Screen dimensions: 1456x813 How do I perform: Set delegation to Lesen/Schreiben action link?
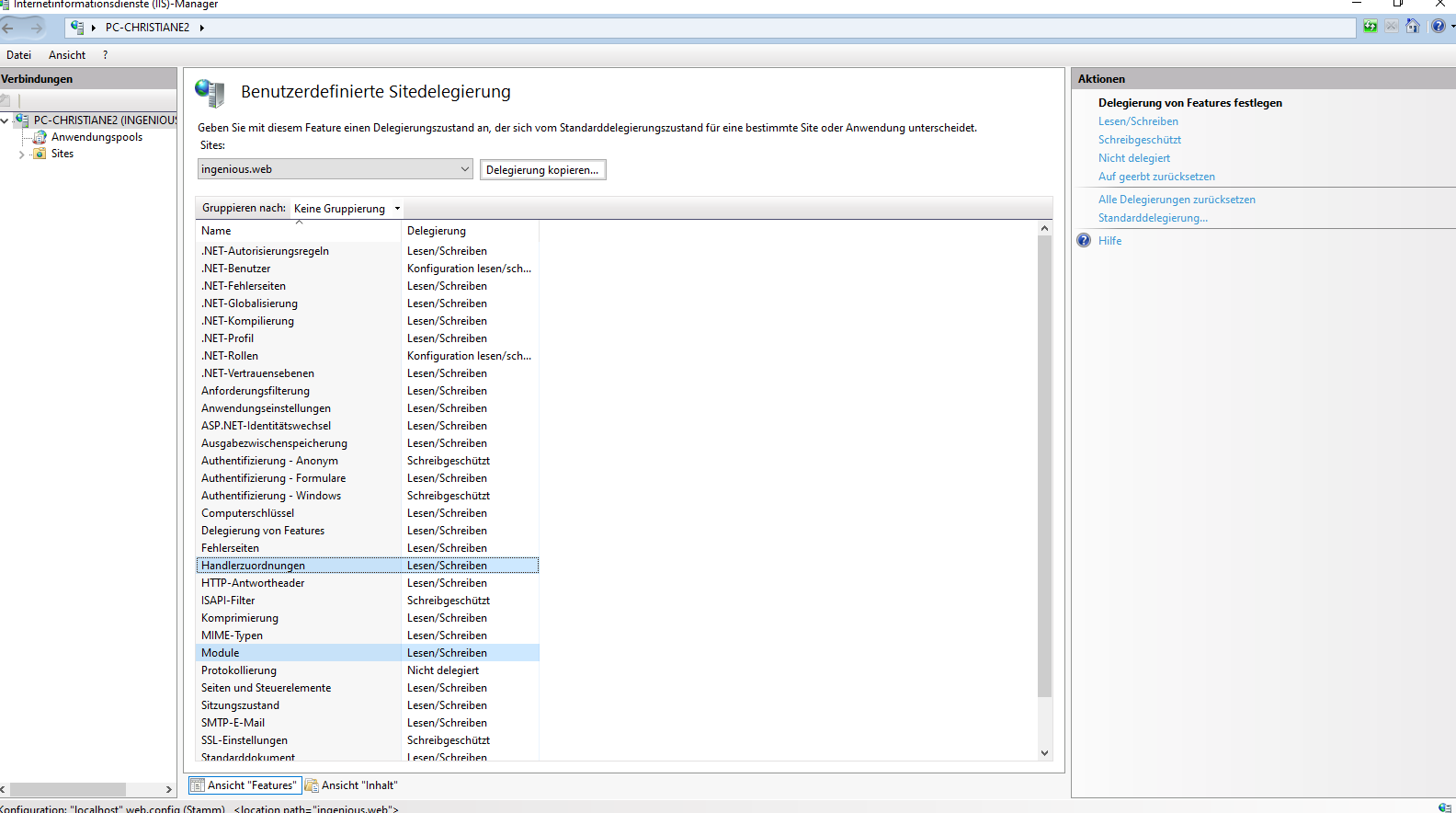(x=1138, y=121)
